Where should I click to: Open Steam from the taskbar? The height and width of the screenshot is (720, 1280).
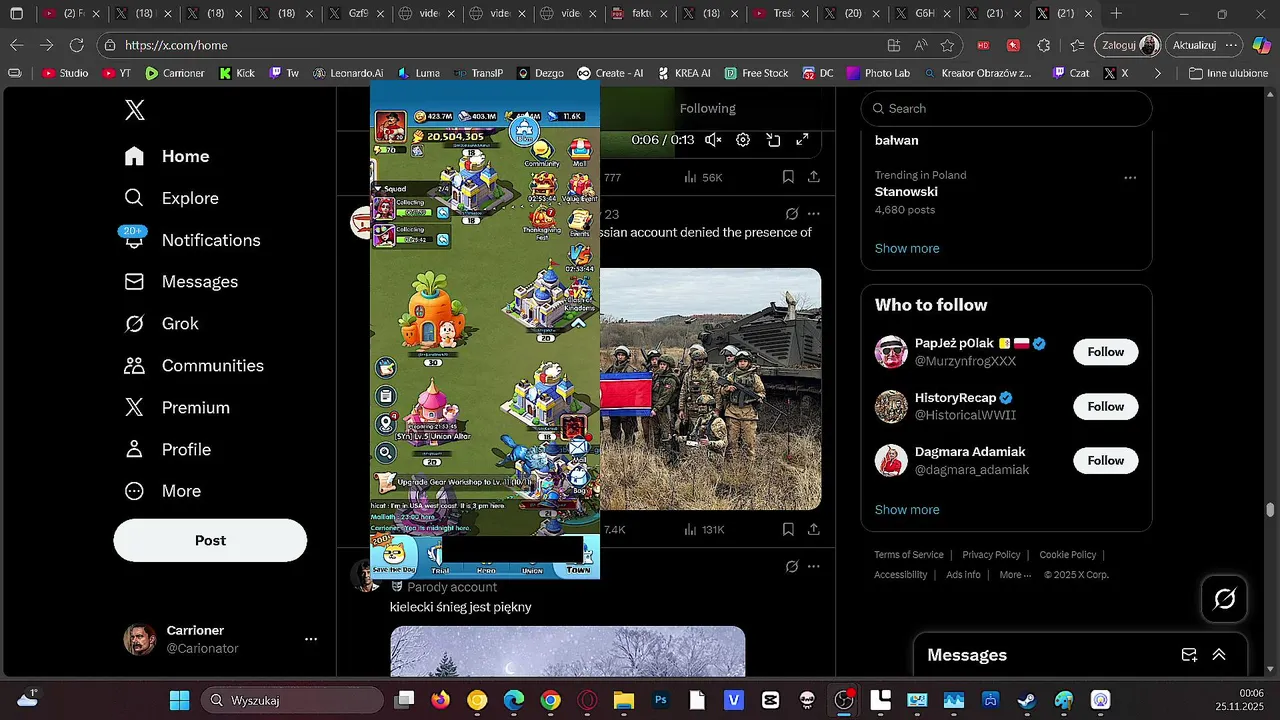(x=1027, y=700)
